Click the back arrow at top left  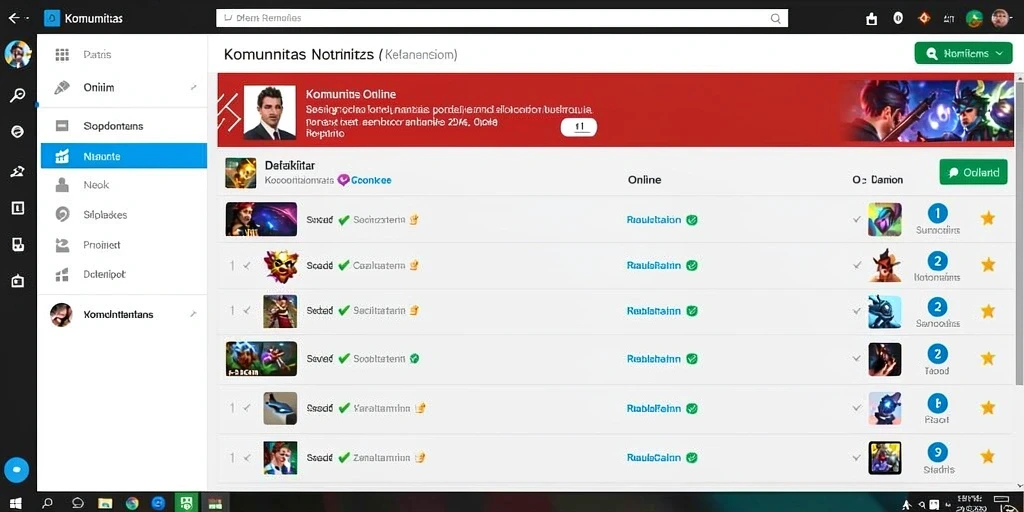click(14, 18)
